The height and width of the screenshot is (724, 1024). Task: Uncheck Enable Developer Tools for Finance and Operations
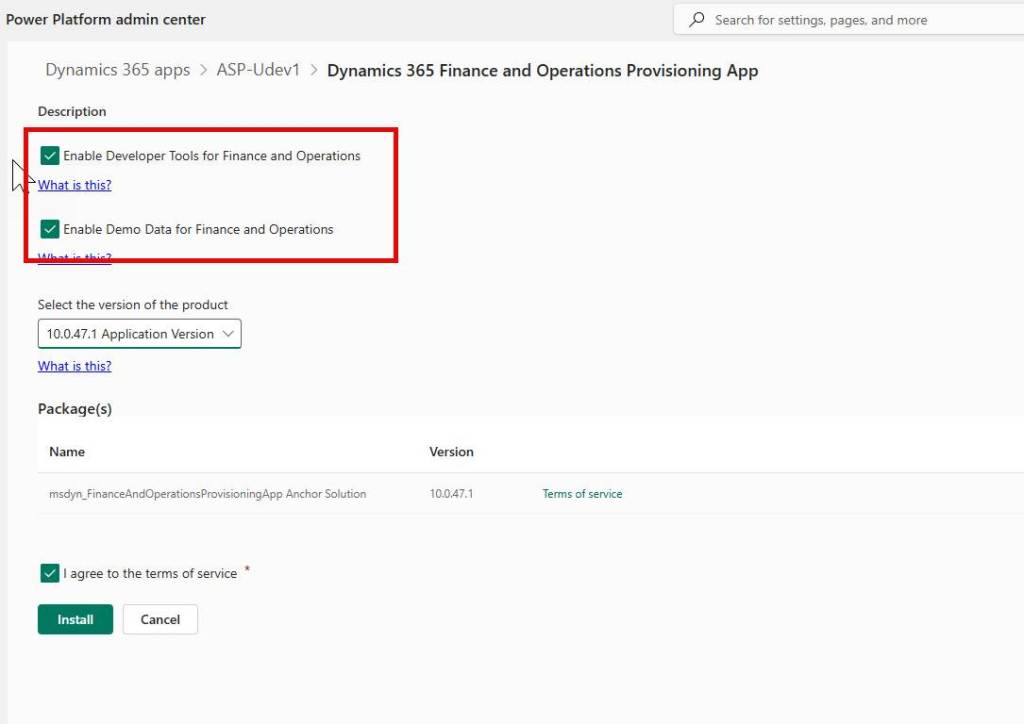tap(50, 156)
